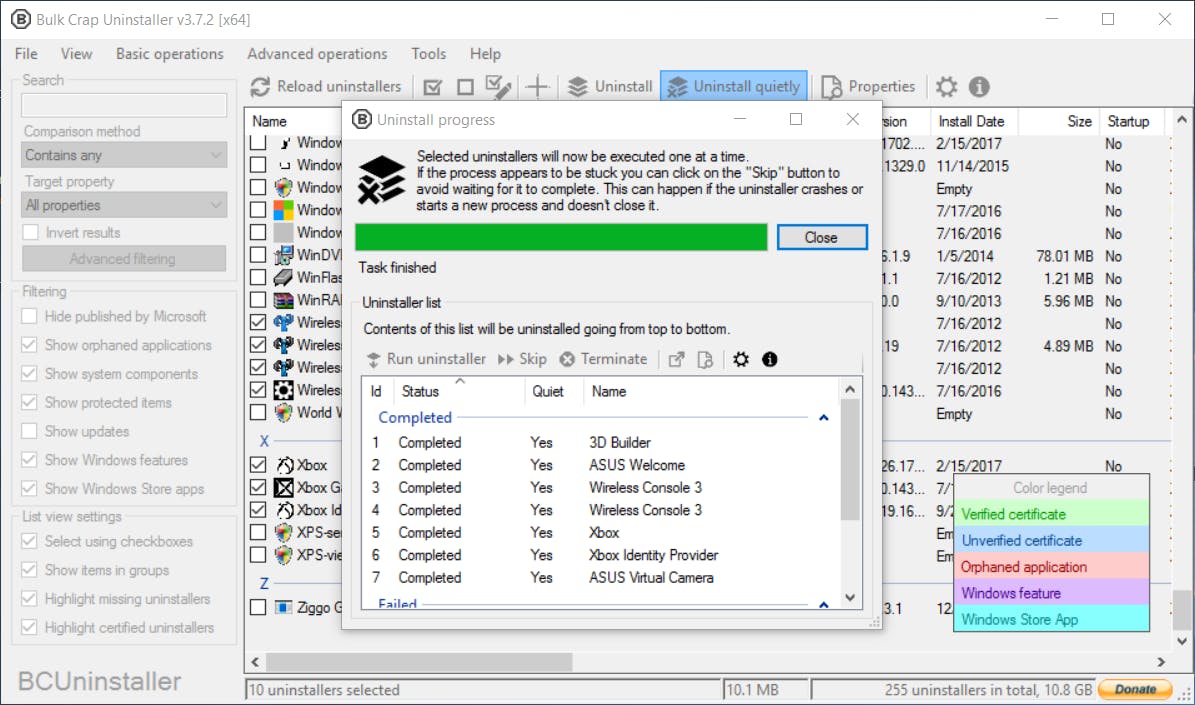Image resolution: width=1195 pixels, height=705 pixels.
Task: Toggle Select using checkboxes option
Action: (29, 541)
